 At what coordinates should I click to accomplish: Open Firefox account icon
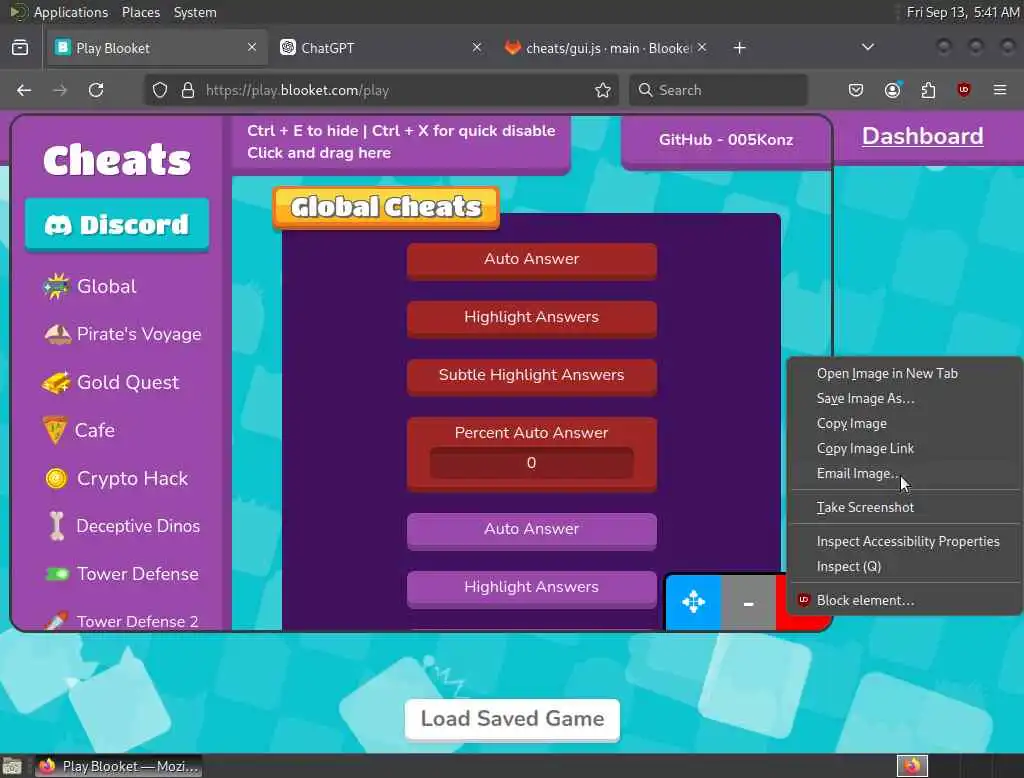pos(893,90)
